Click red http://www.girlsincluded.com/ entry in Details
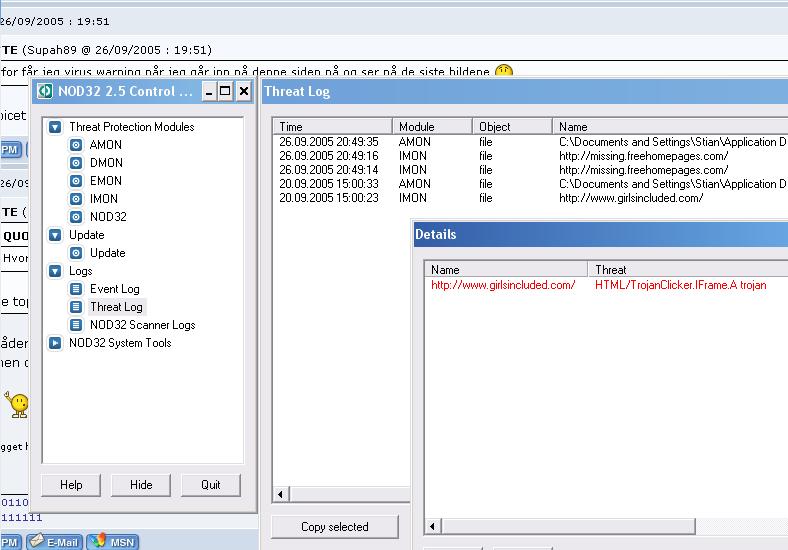This screenshot has width=788, height=550. click(x=503, y=285)
